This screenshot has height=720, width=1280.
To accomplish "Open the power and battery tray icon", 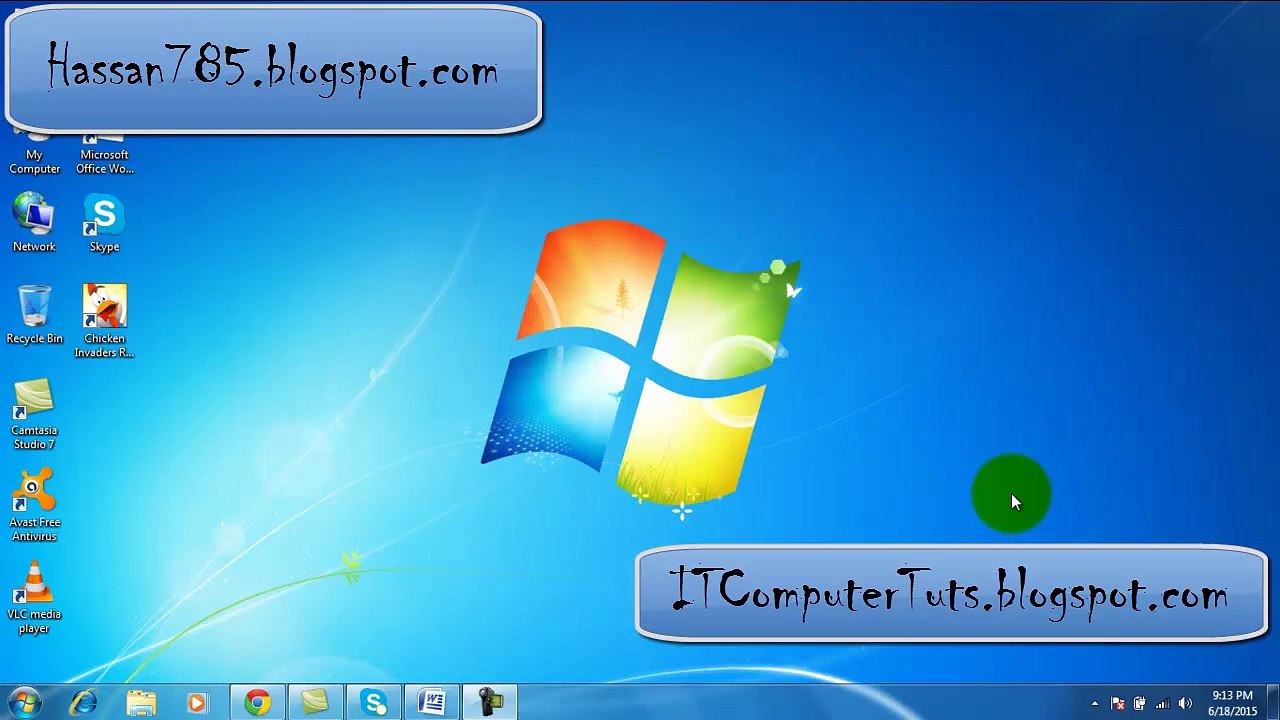I will click(1140, 704).
